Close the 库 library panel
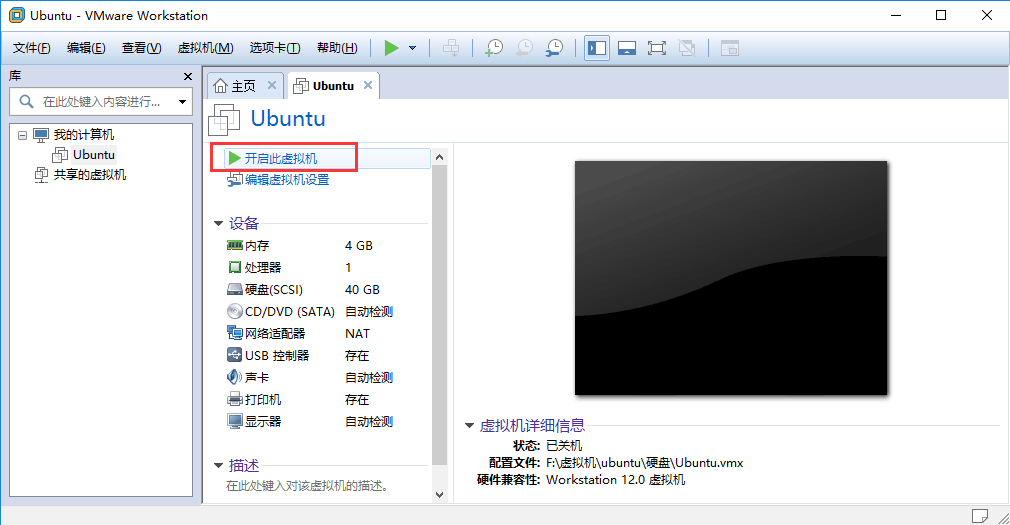This screenshot has width=1010, height=525. (x=187, y=77)
